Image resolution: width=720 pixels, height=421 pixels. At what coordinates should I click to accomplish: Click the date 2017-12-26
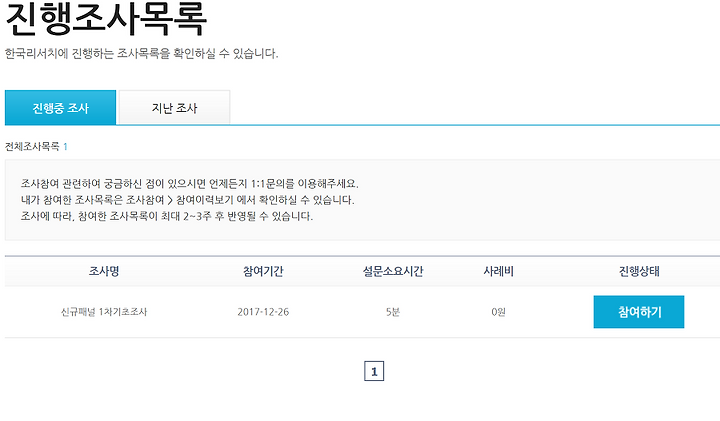(263, 312)
